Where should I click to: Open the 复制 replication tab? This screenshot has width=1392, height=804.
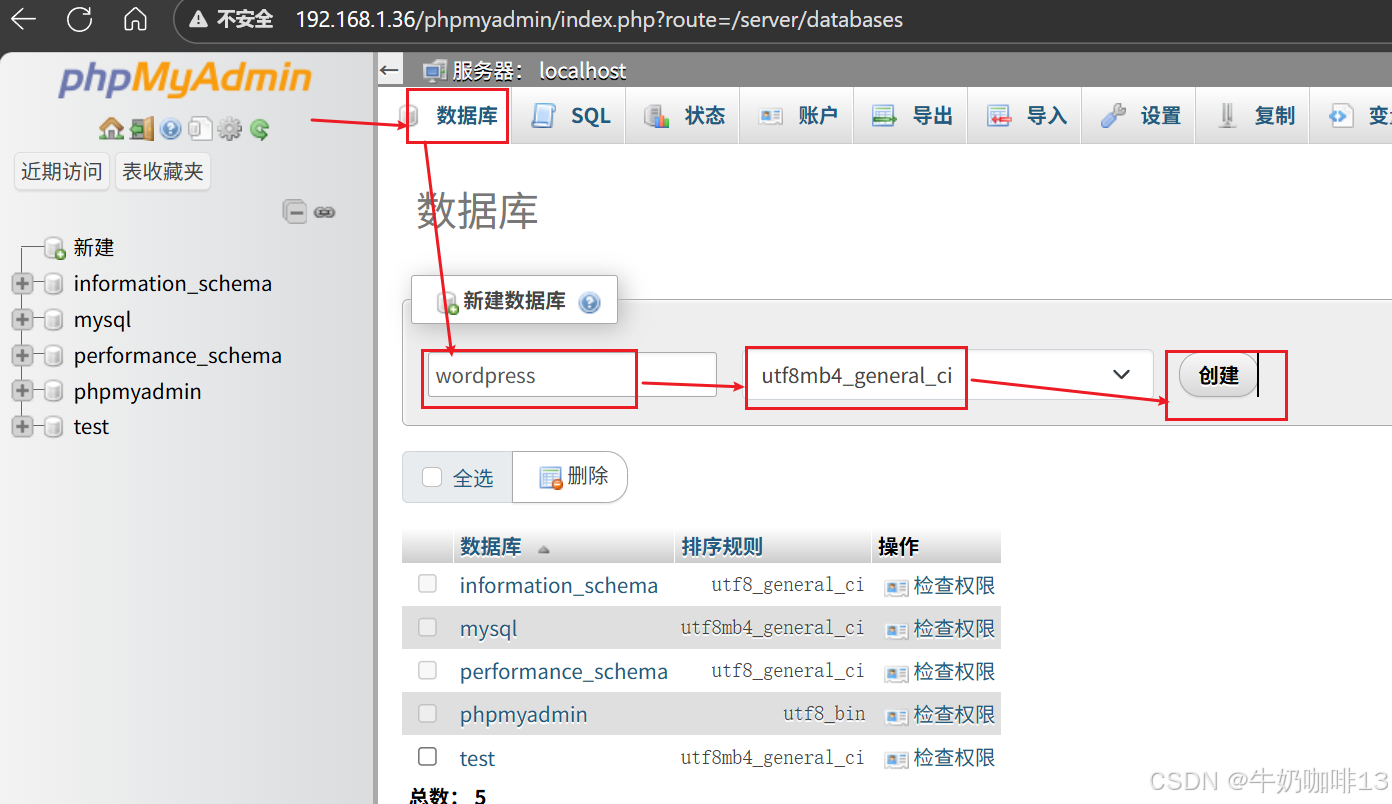pos(1254,116)
